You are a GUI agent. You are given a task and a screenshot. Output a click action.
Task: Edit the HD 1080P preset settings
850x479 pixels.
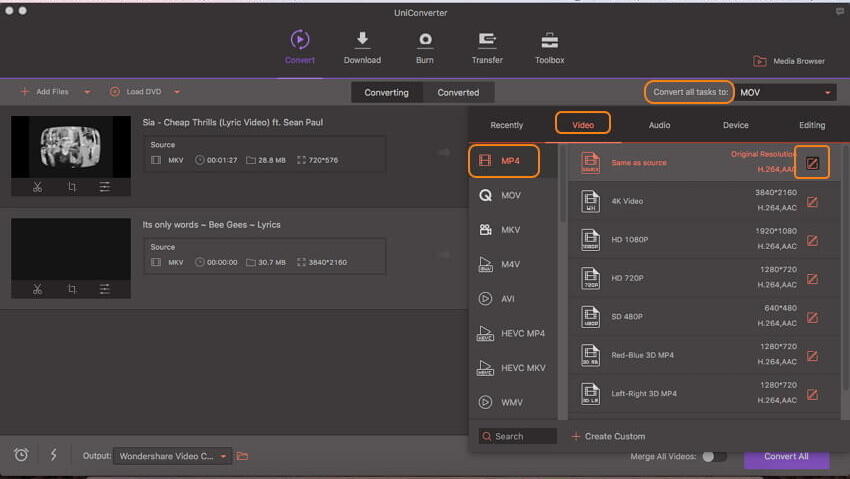click(812, 241)
